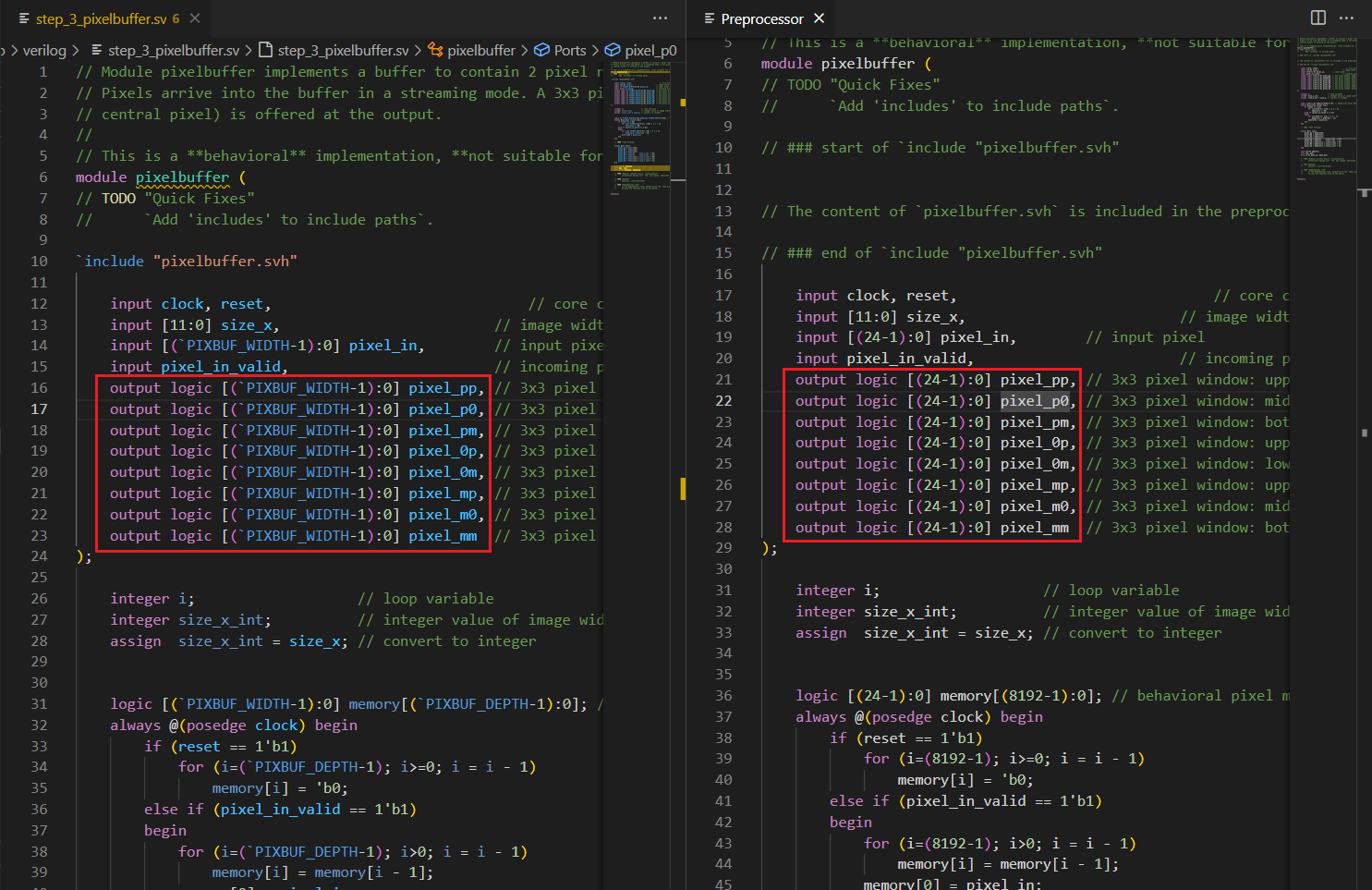Click highlighted pixel_p0 in Preprocessor line 22
1372x890 pixels.
coord(1034,401)
